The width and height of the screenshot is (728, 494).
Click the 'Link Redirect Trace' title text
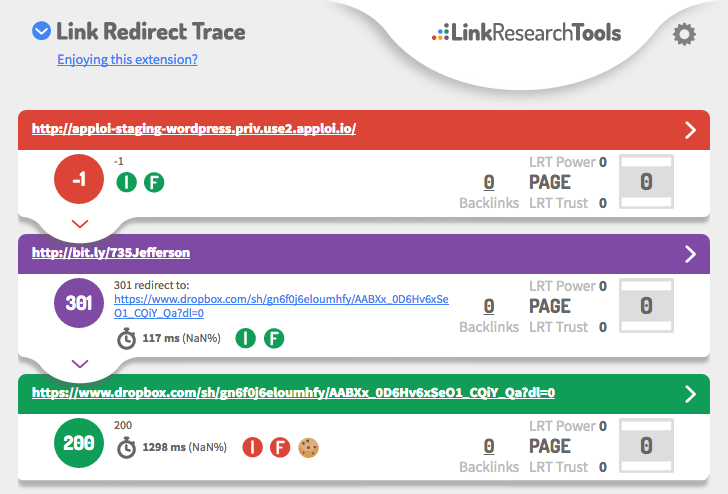coord(151,32)
